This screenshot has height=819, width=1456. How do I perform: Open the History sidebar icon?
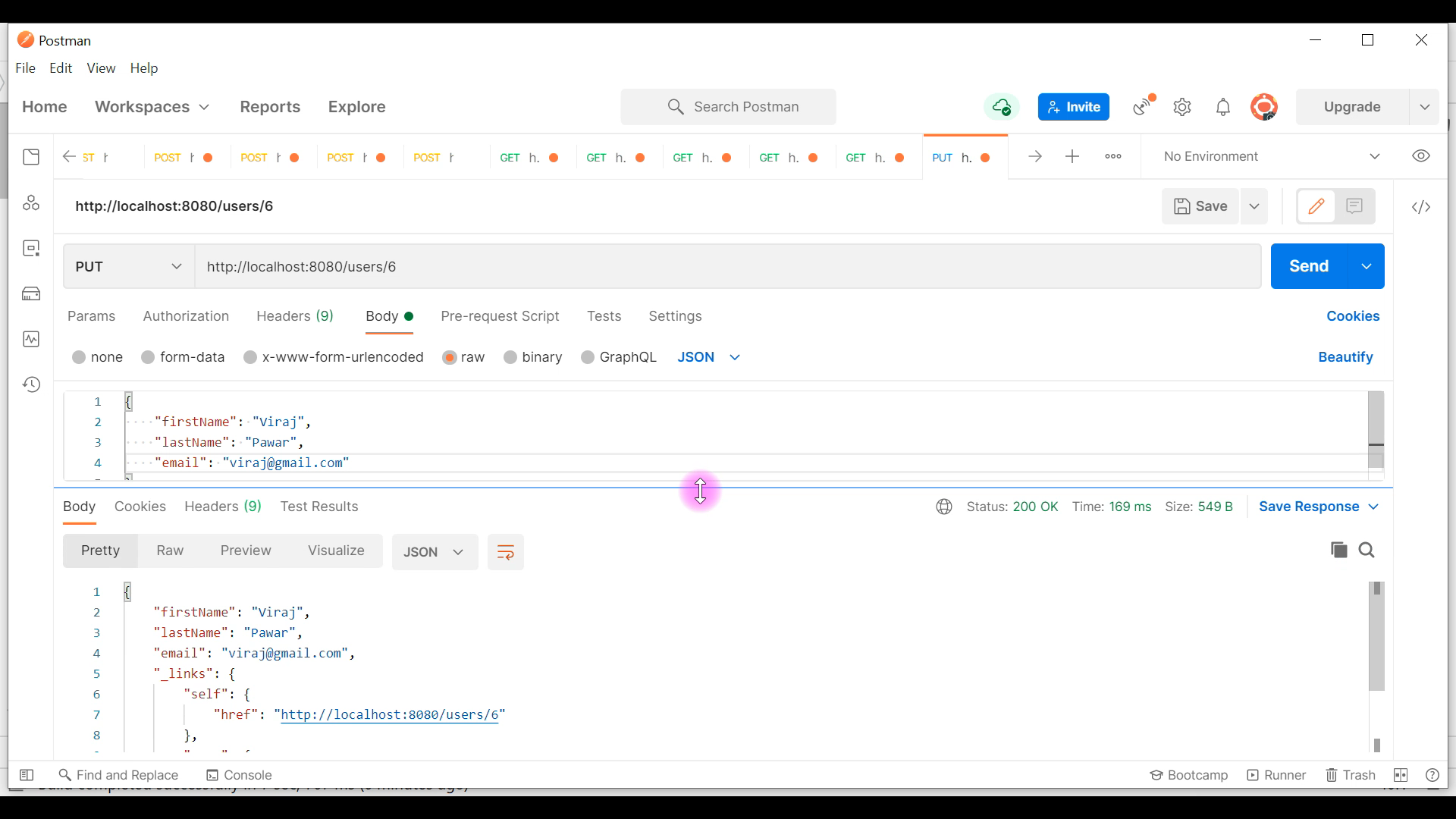tap(31, 384)
